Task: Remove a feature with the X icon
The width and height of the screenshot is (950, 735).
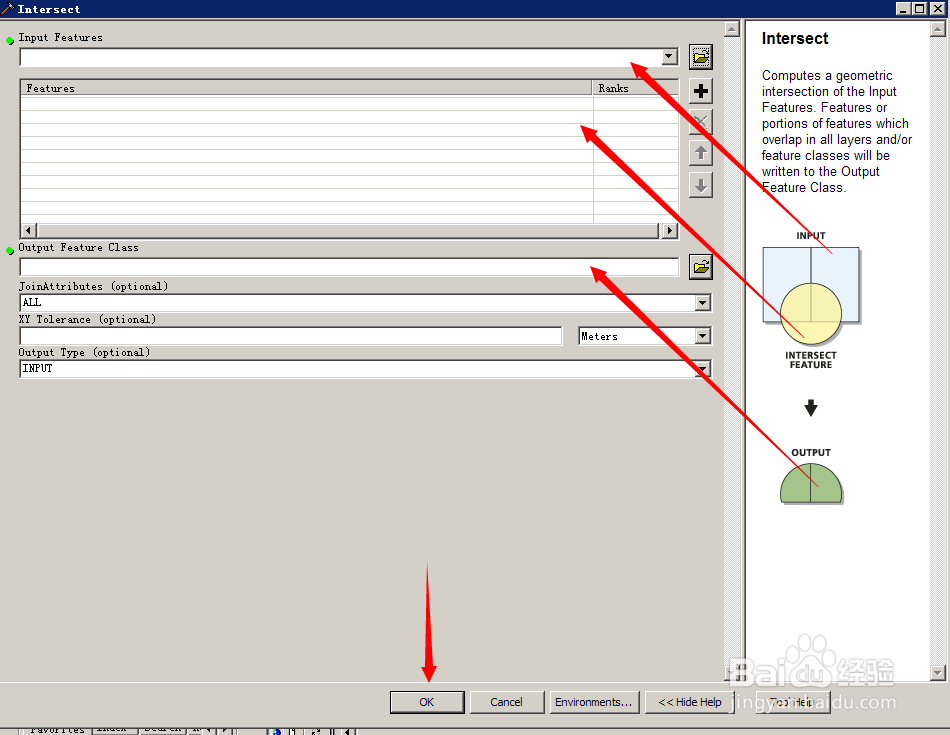Action: tap(700, 122)
